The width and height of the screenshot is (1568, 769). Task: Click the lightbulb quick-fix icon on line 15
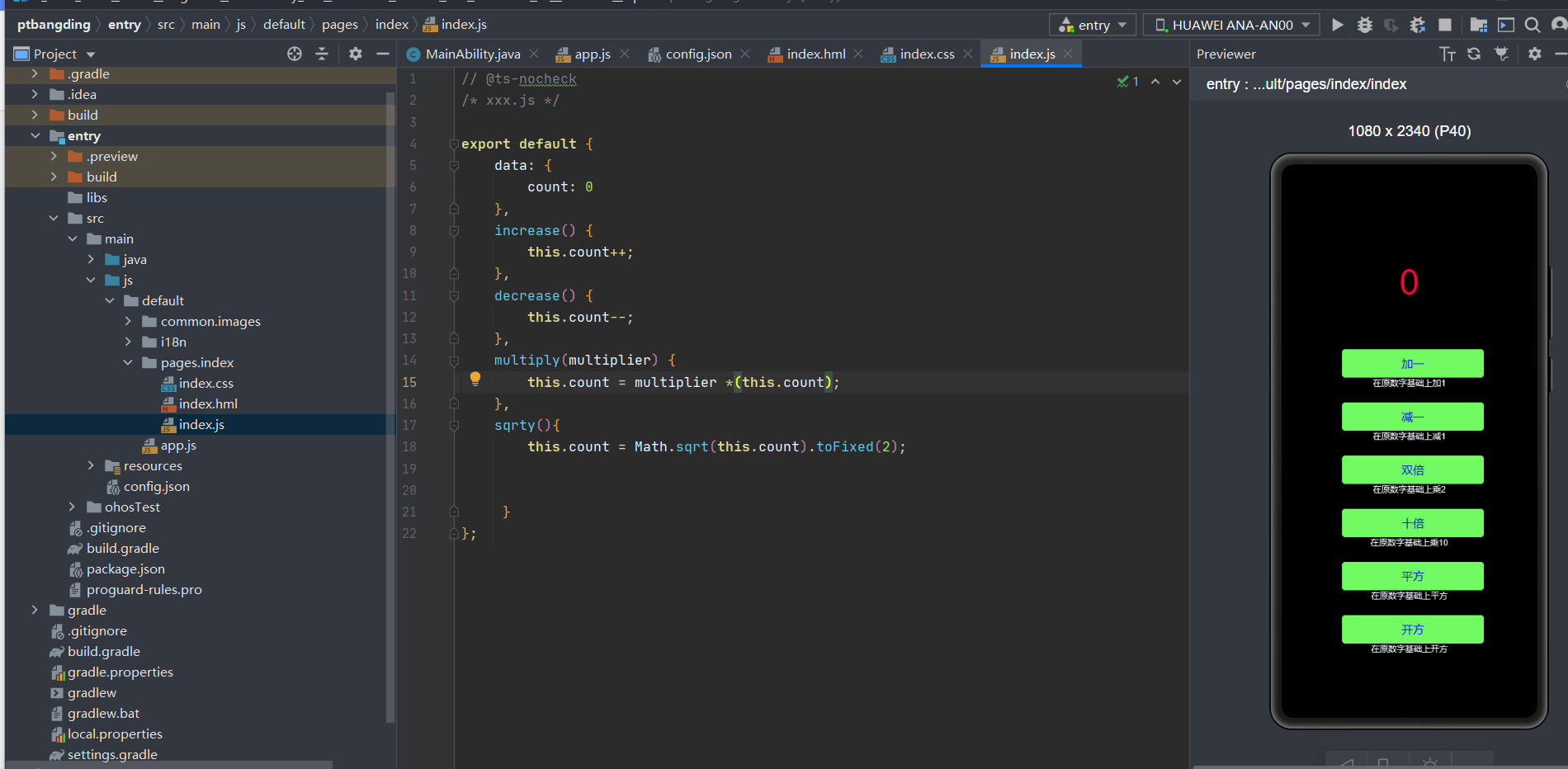[475, 379]
